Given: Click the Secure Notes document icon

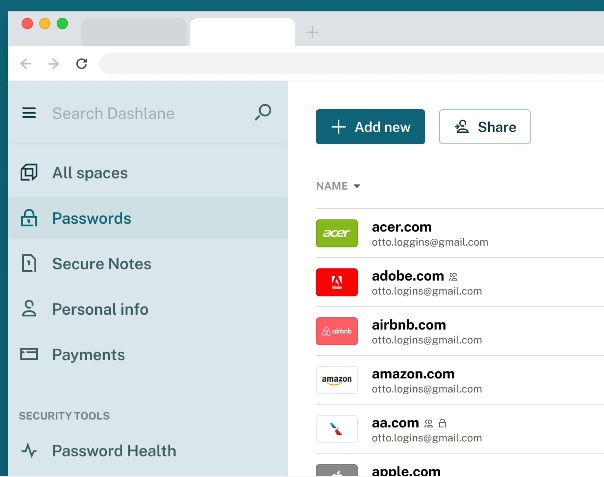Looking at the screenshot, I should point(29,264).
